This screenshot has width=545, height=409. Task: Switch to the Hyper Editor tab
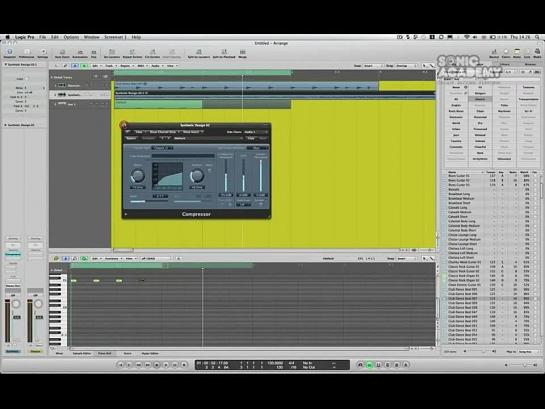[x=150, y=353]
